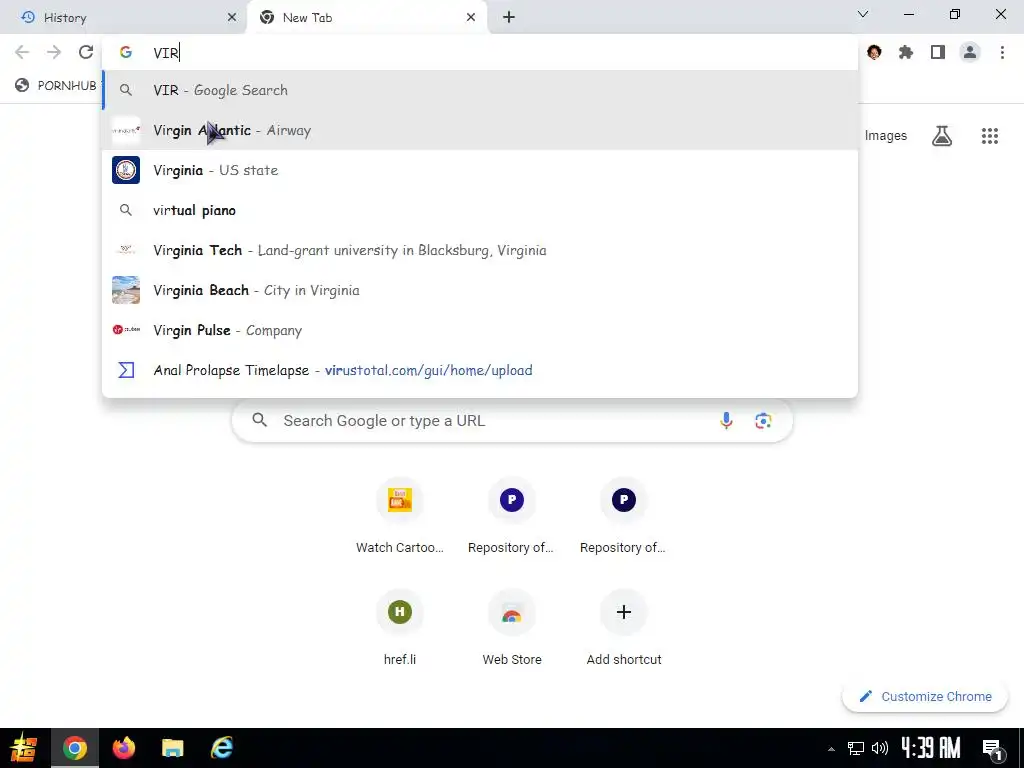Open the Google apps grid
The width and height of the screenshot is (1024, 768).
click(x=989, y=136)
